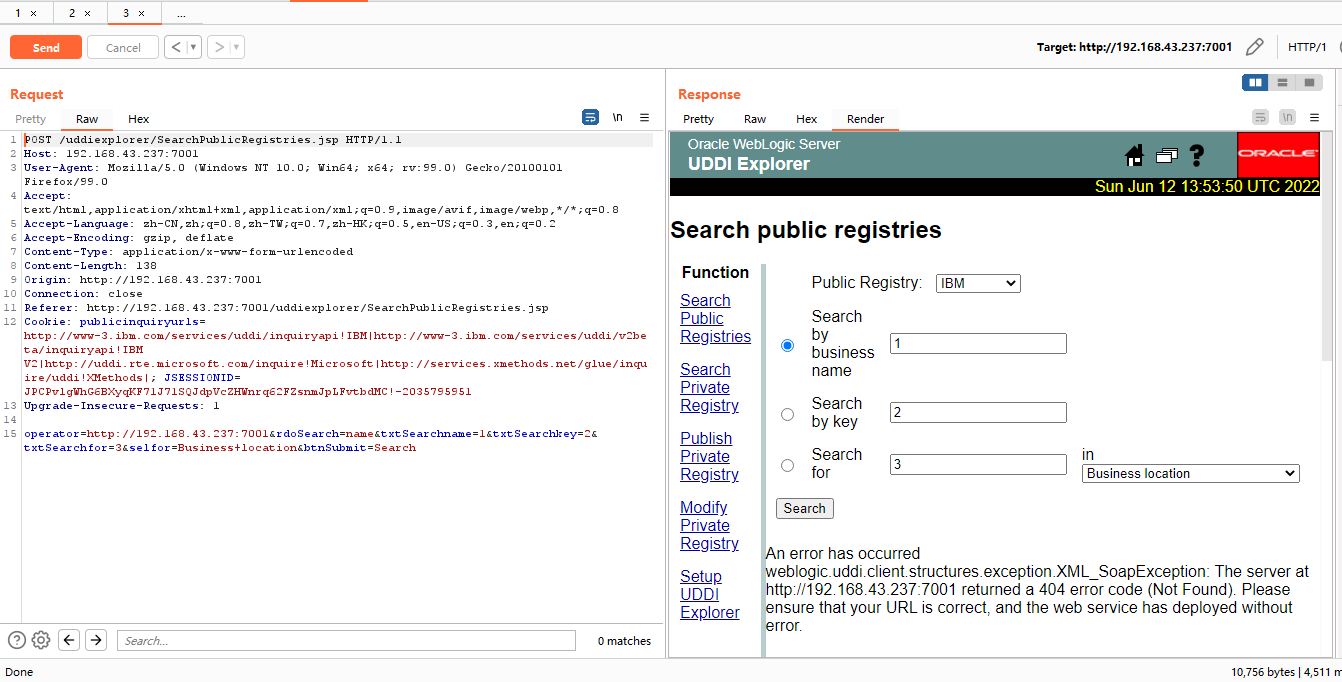Open the Business location dropdown
Image resolution: width=1342 pixels, height=682 pixels.
pyautogui.click(x=1191, y=473)
